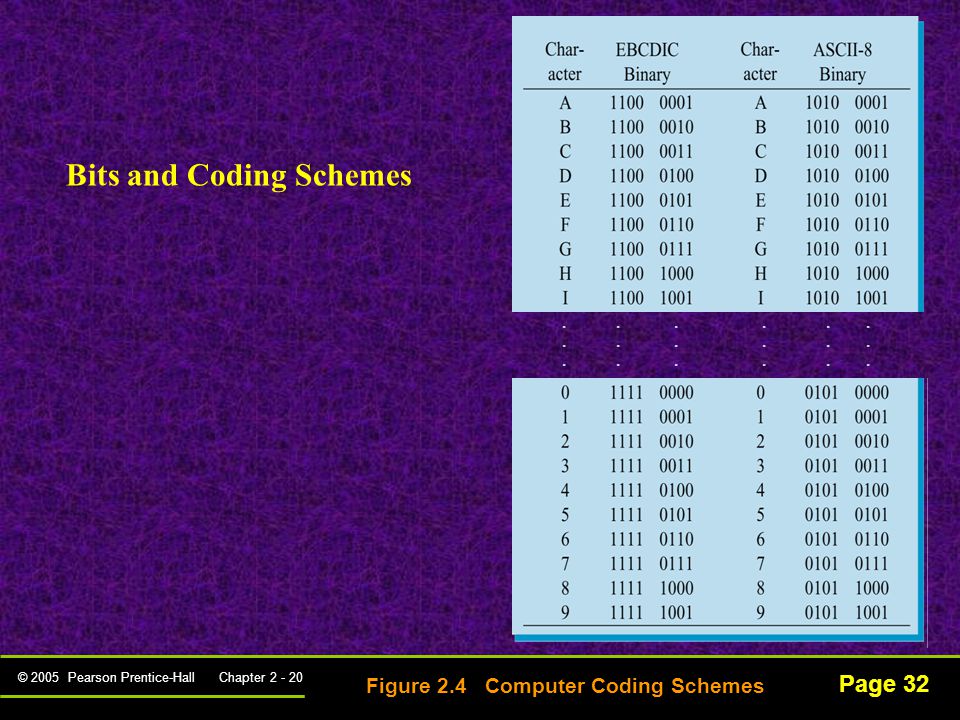Click EBCDIC code '1111 0001' for digit 1
This screenshot has width=960, height=720.
click(651, 418)
